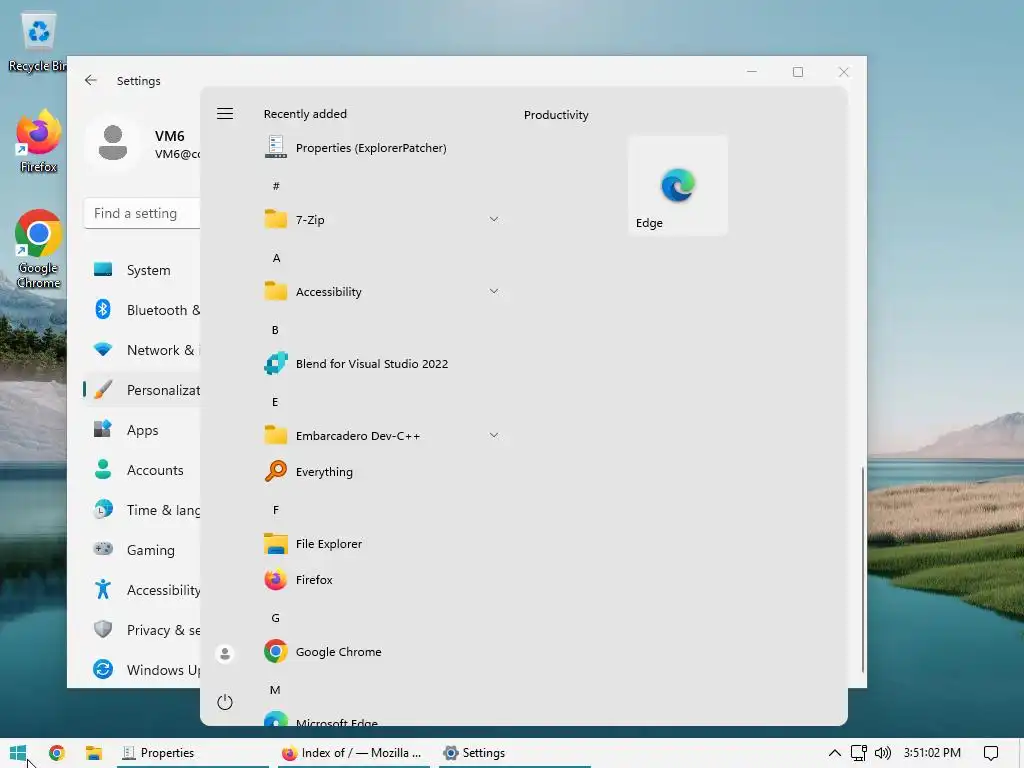Launch Microsoft Edge from the app list
This screenshot has width=1024, height=768.
383,718
